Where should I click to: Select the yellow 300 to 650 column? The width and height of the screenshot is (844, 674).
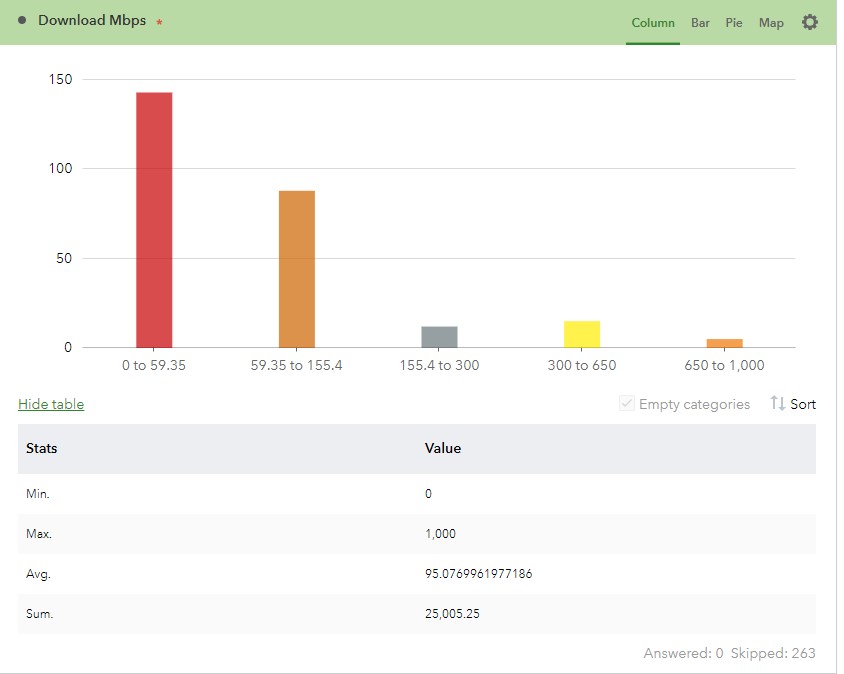coord(582,334)
